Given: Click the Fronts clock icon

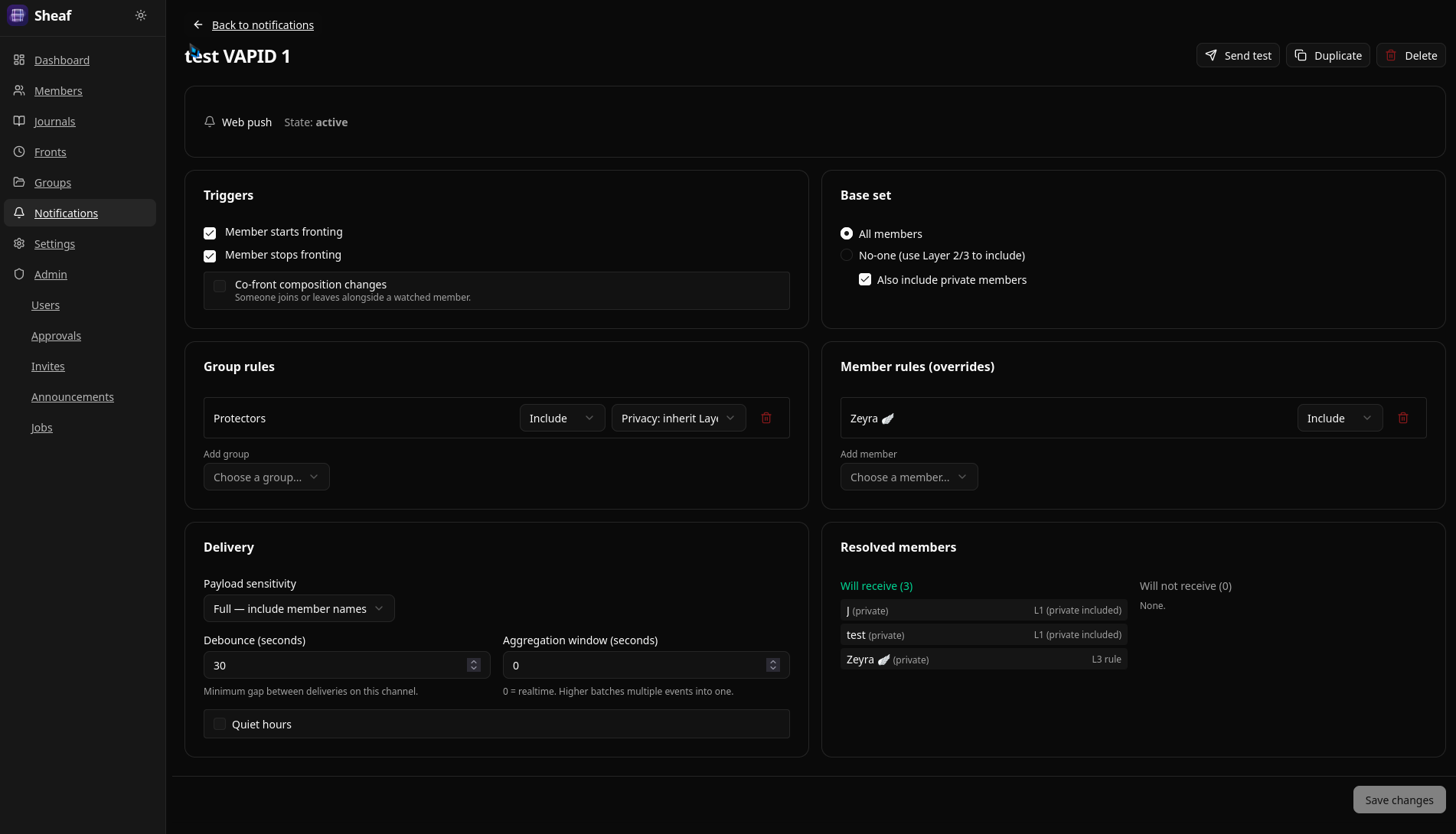Looking at the screenshot, I should 19,151.
